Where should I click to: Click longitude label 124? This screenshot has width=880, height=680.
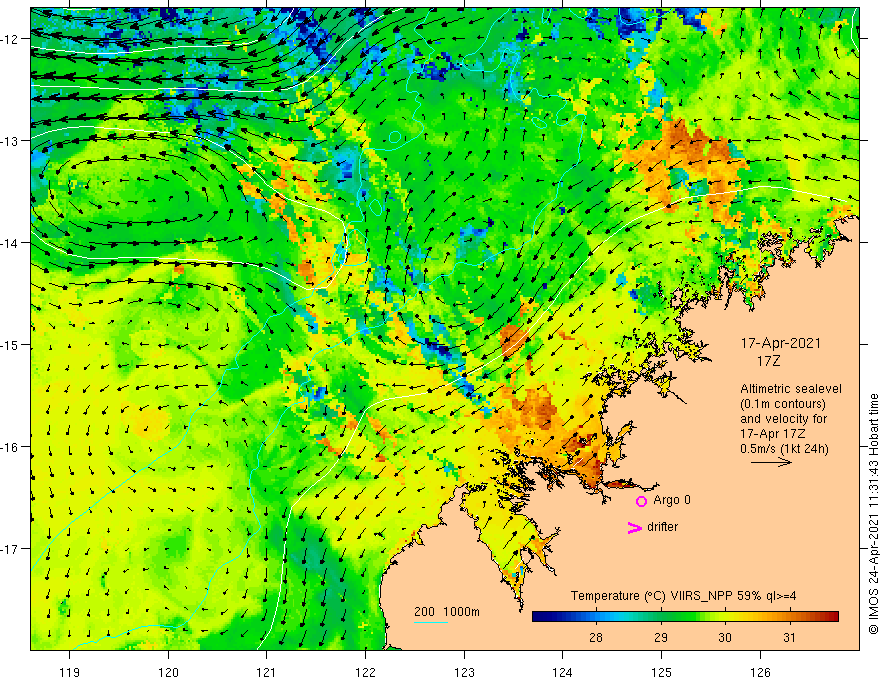562,672
